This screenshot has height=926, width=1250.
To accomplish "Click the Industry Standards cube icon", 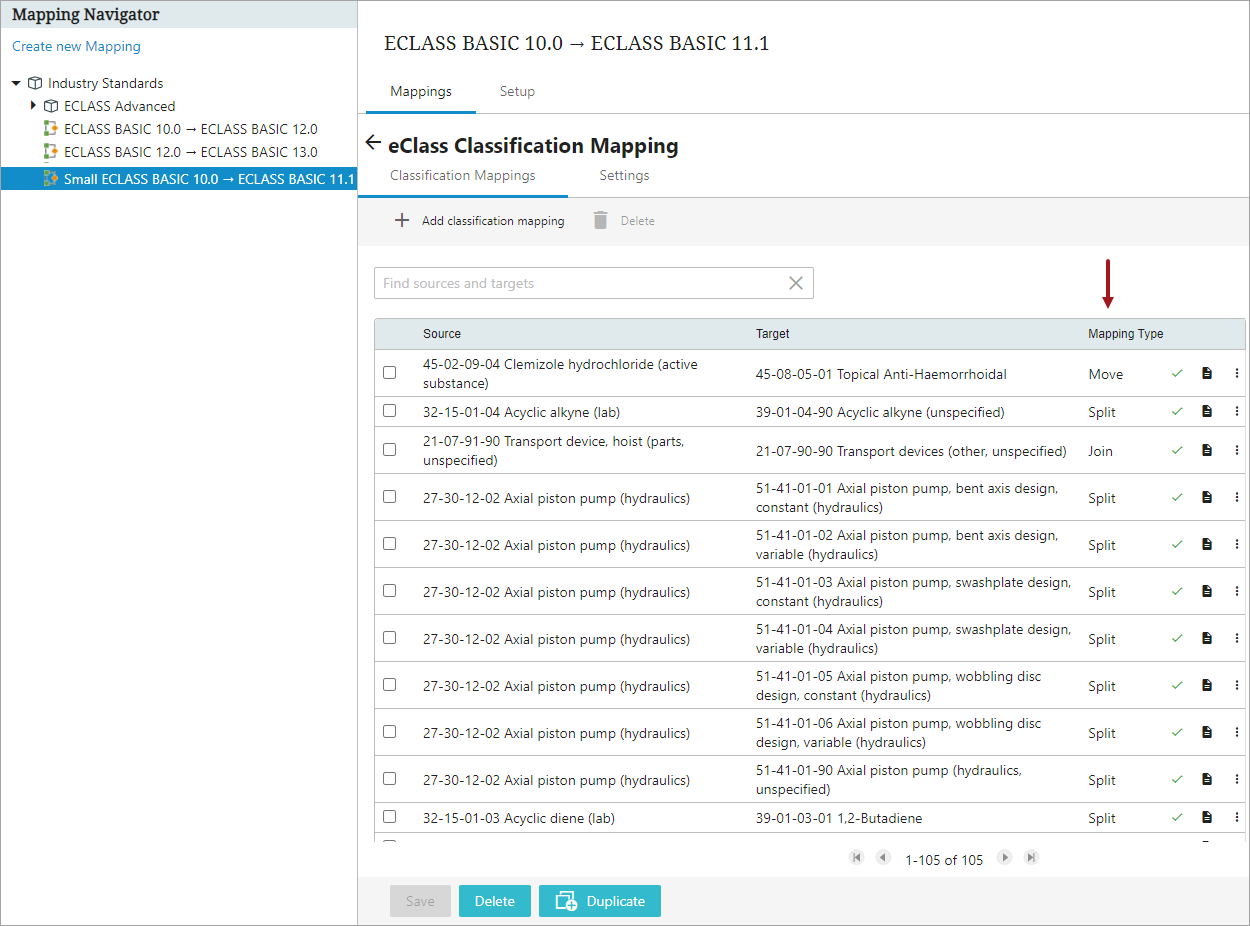I will pyautogui.click(x=35, y=83).
